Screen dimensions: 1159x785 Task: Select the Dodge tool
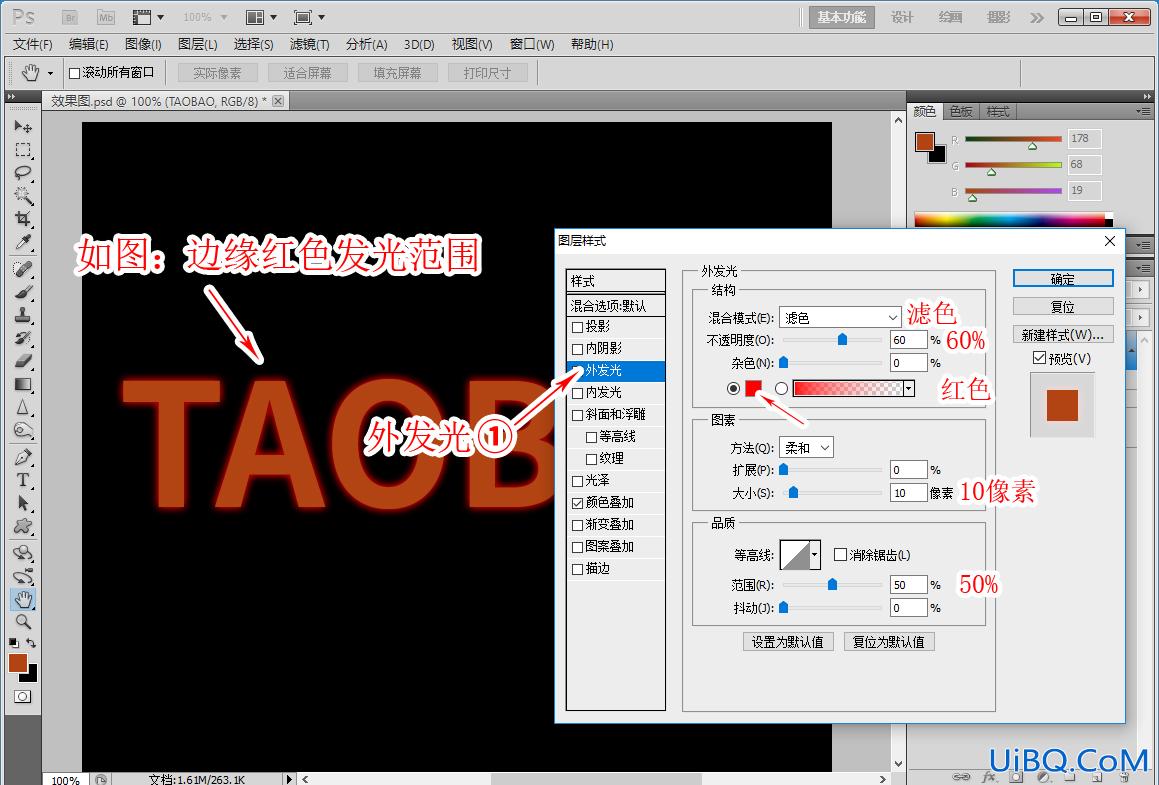coord(23,429)
